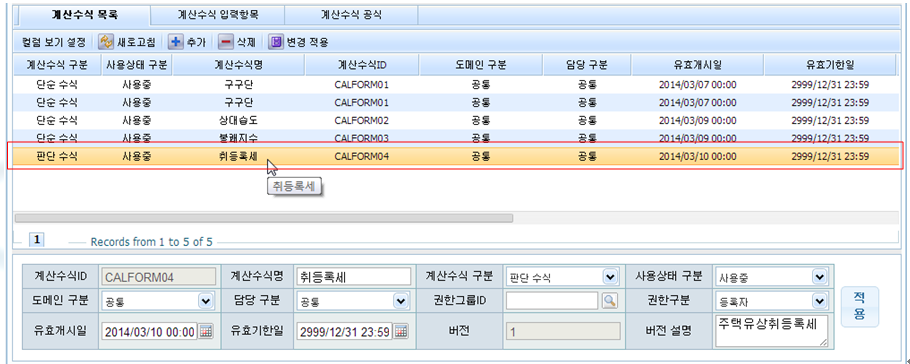Screen dimensions: 910x364
Task: Click the 2014/03/10 00:00 grid cell
Action: click(698, 156)
